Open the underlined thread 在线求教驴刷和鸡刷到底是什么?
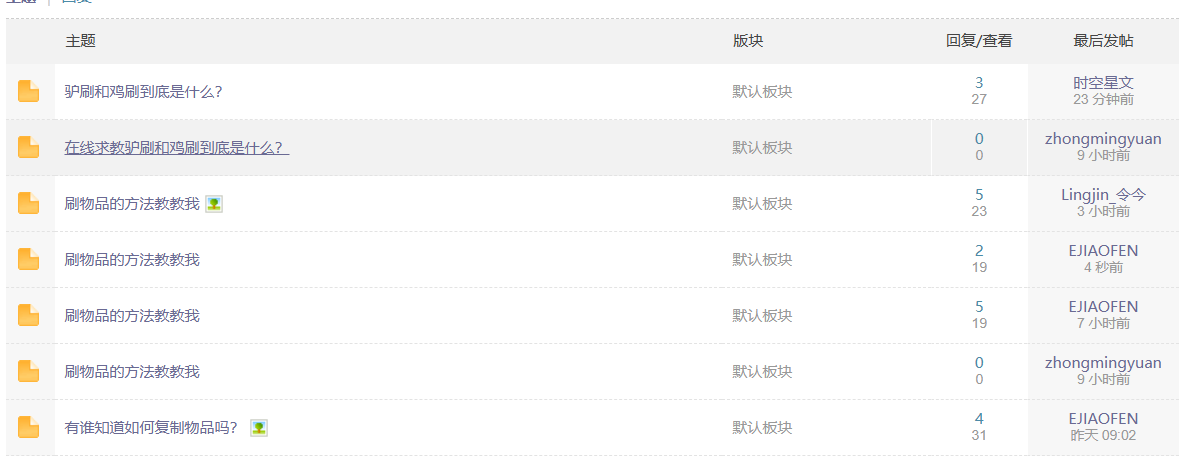Screen dimensions: 1191x476 [x=177, y=148]
